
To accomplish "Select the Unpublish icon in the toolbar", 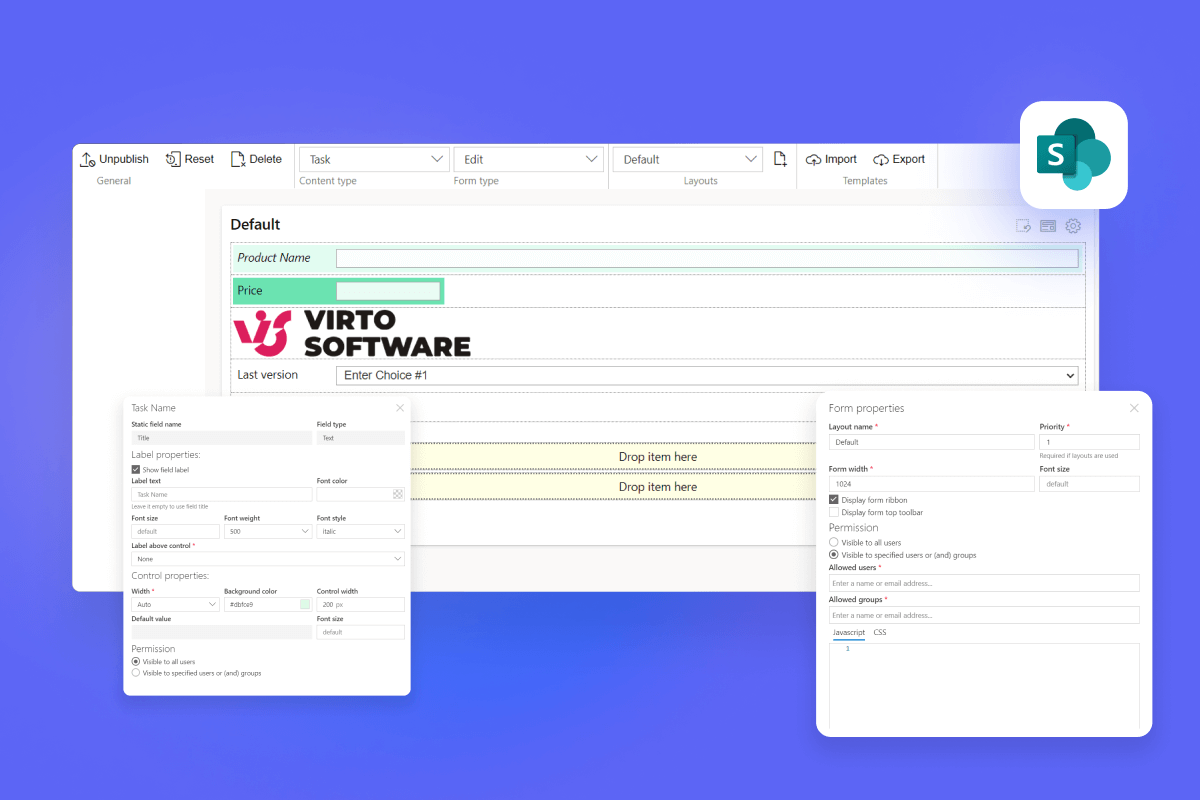I will click(88, 158).
